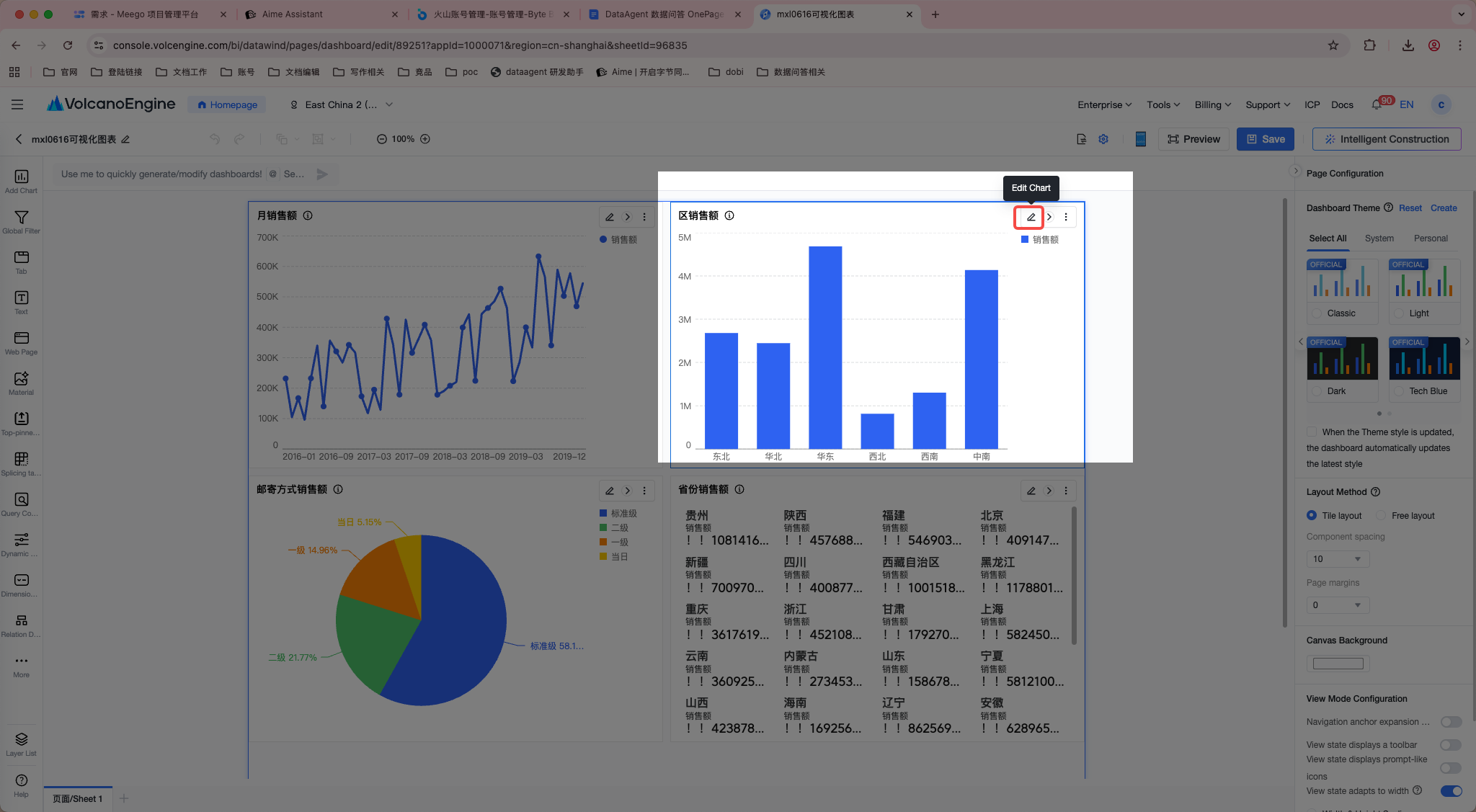1476x812 pixels.
Task: Toggle View state adapts to width
Action: point(1451,791)
